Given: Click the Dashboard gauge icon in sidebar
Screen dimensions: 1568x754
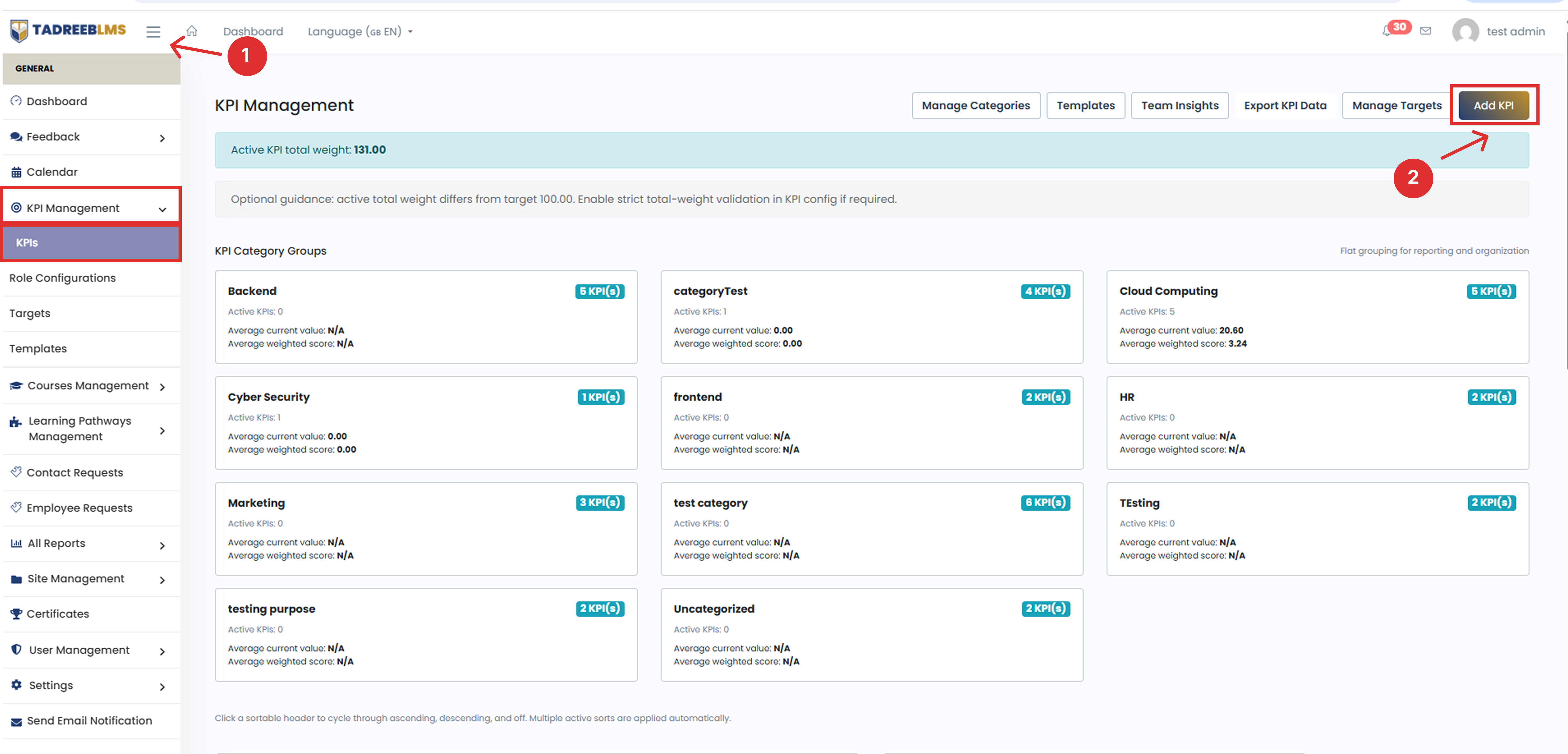Looking at the screenshot, I should click(16, 101).
